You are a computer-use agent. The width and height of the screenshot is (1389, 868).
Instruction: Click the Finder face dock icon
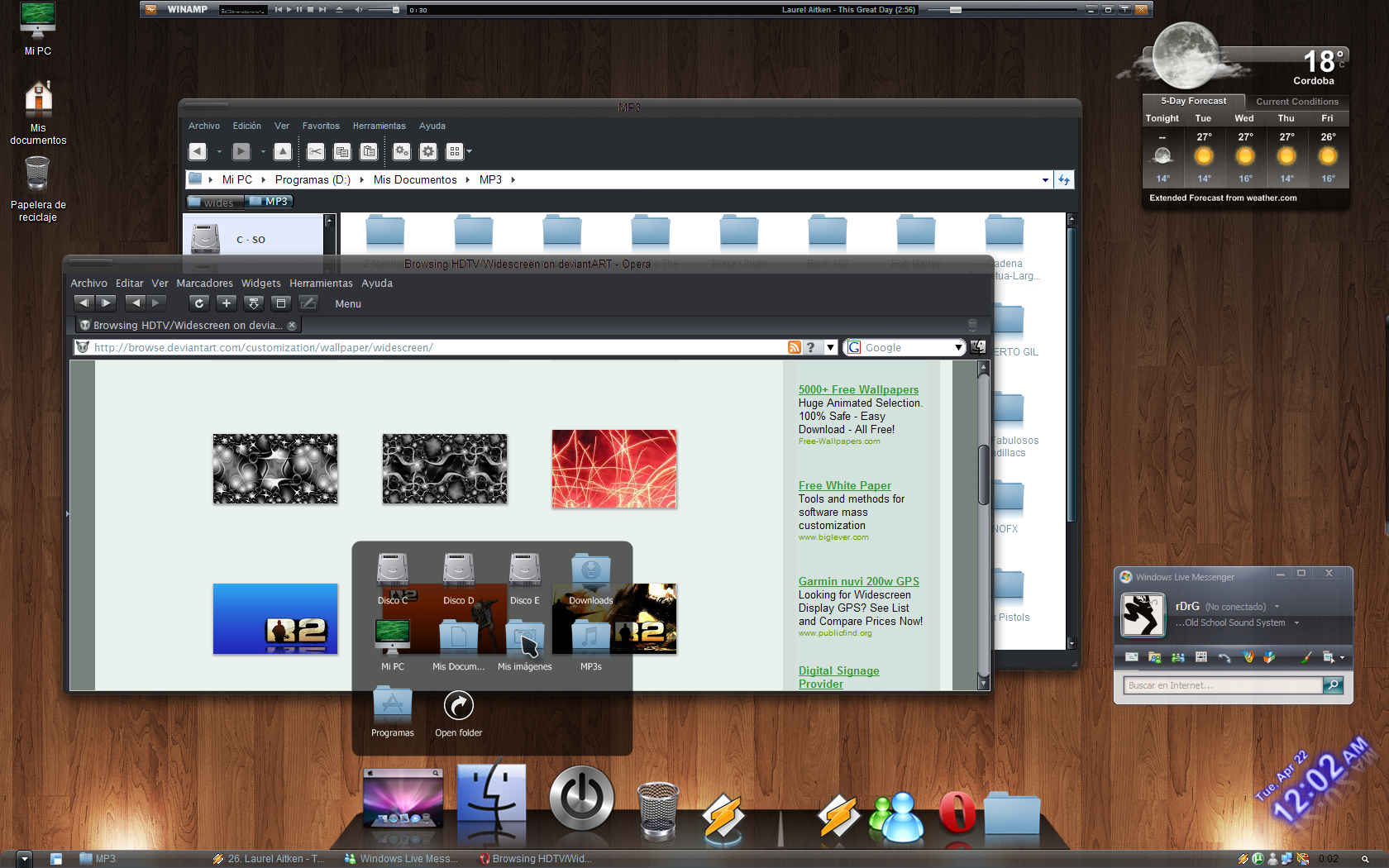point(491,795)
